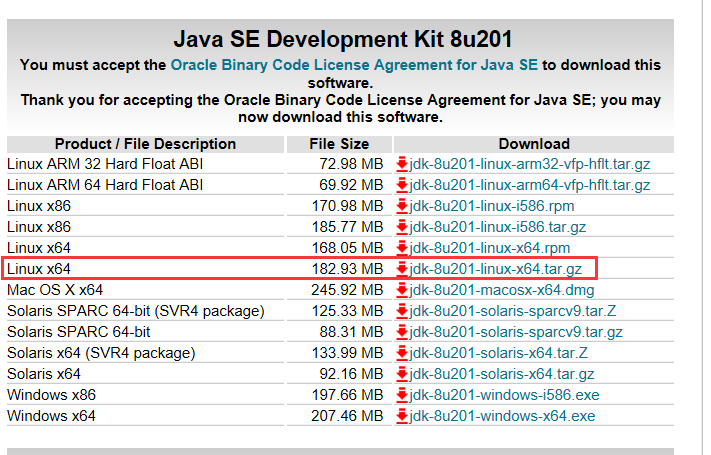
Task: Select the 92.16 MB file size
Action: click(x=351, y=374)
